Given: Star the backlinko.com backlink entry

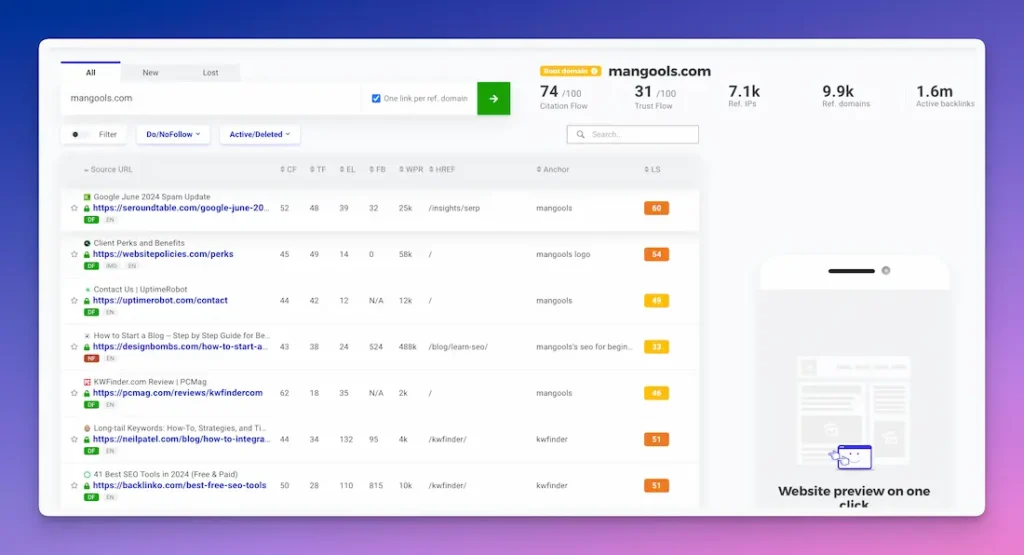Looking at the screenshot, I should click(x=74, y=485).
